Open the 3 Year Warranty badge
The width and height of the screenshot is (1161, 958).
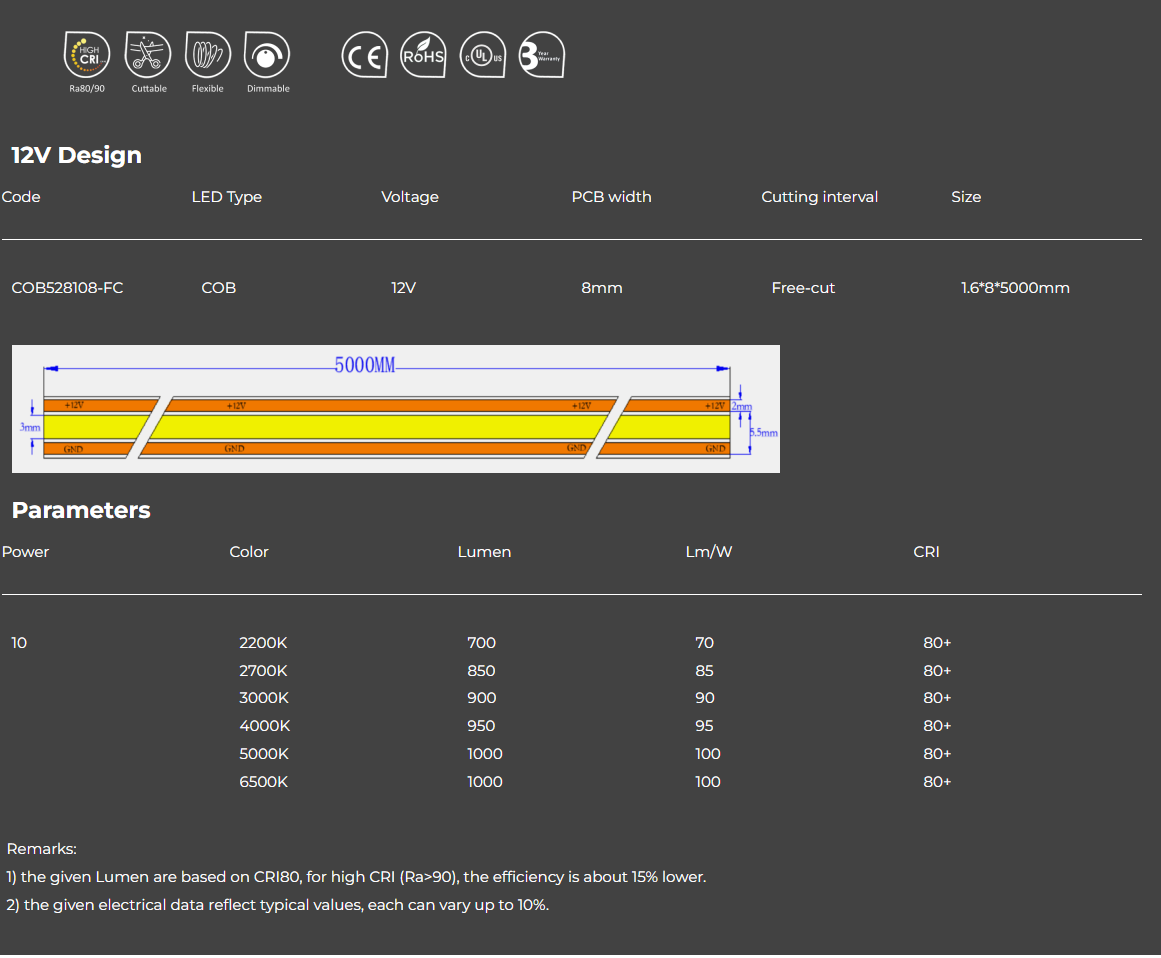coord(540,55)
